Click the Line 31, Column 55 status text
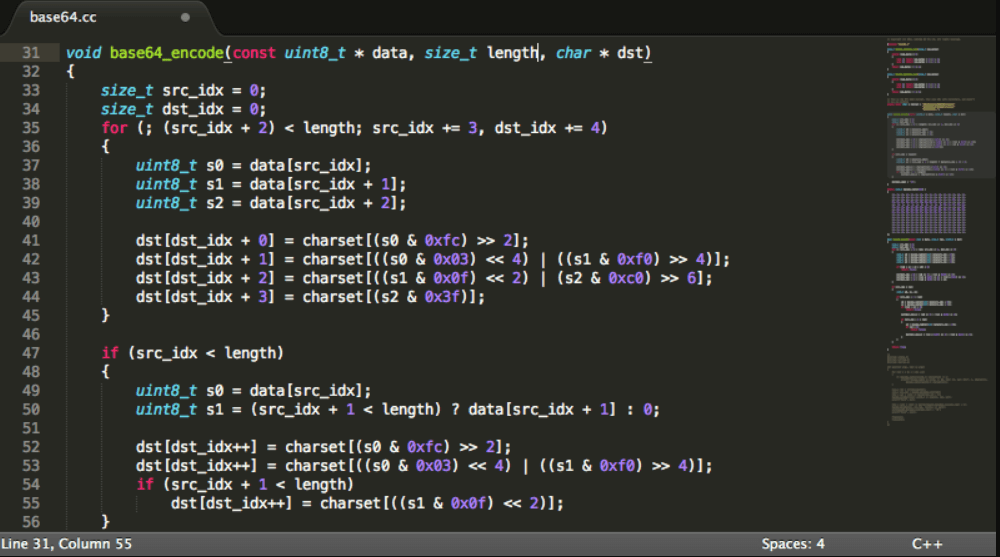This screenshot has width=1000, height=557. point(67,544)
